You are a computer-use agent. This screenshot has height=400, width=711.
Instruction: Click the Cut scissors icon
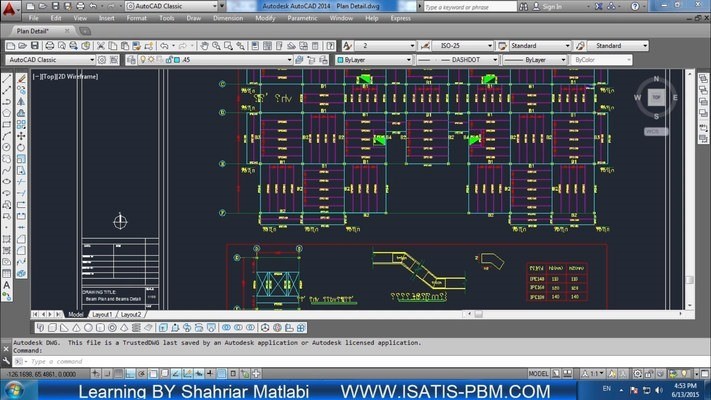click(x=101, y=46)
